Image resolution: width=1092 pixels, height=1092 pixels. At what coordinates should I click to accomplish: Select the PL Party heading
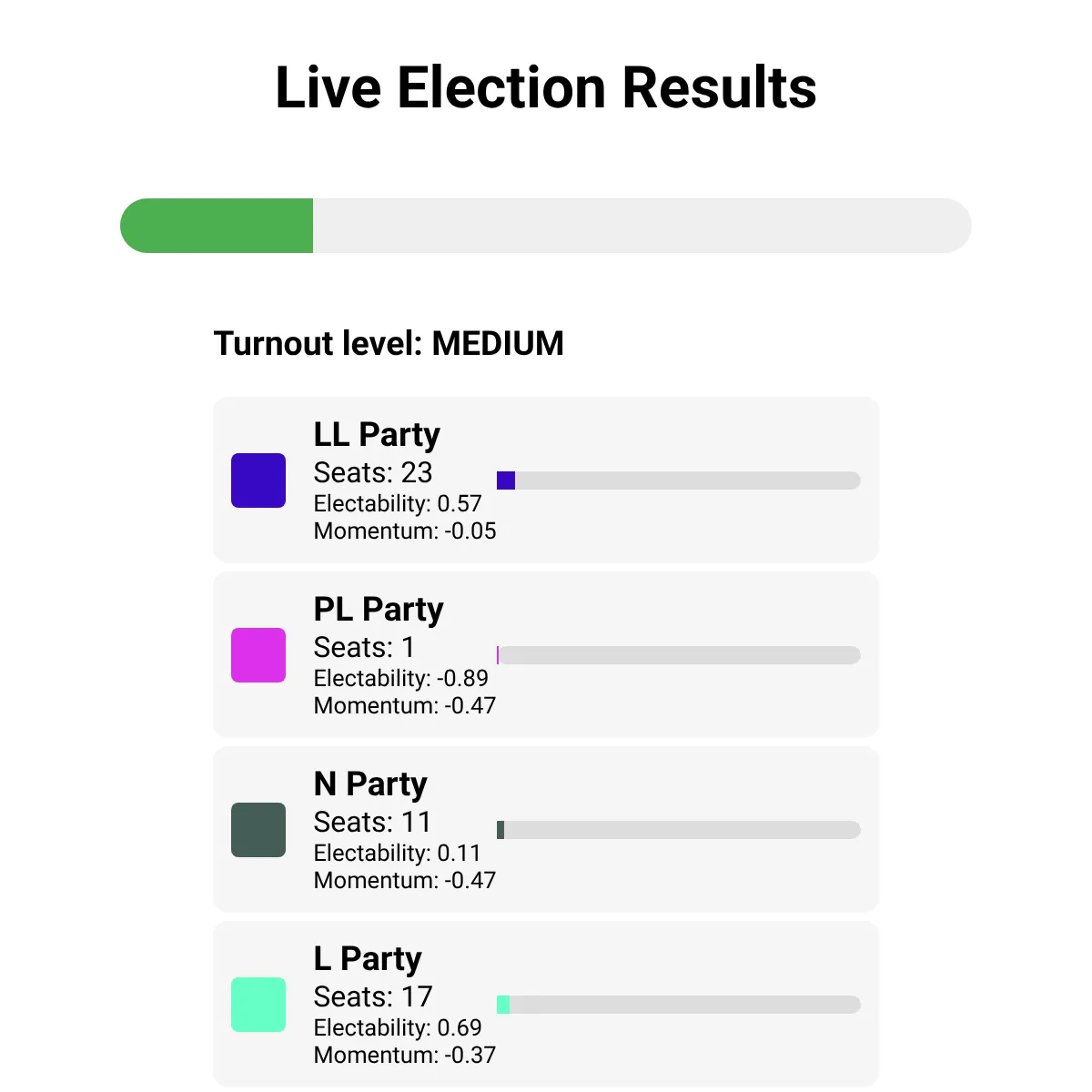(379, 610)
